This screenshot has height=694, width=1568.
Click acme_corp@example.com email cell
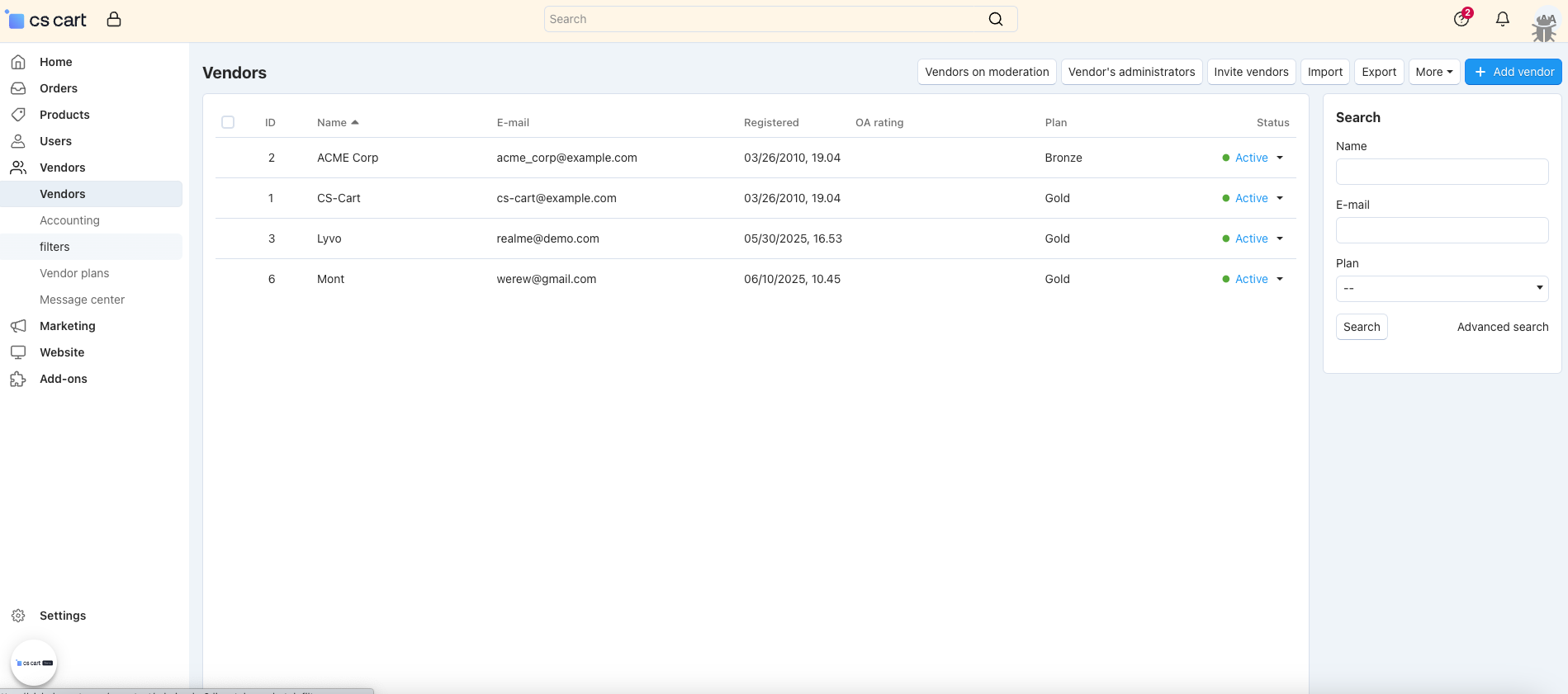tap(566, 158)
